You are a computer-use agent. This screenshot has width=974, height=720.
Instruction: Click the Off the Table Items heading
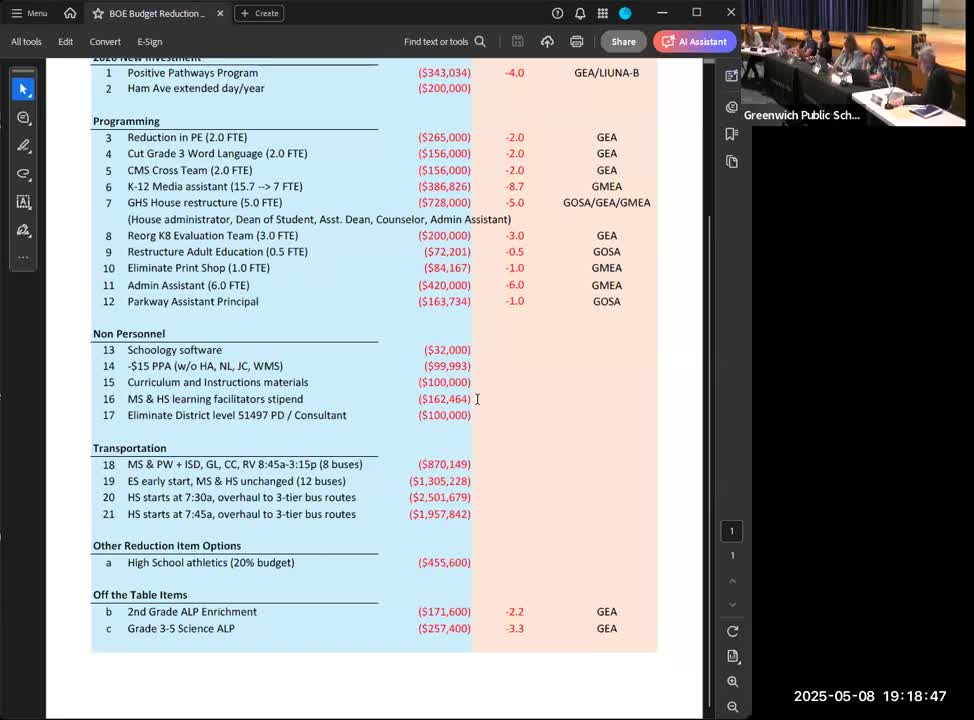[x=140, y=595]
